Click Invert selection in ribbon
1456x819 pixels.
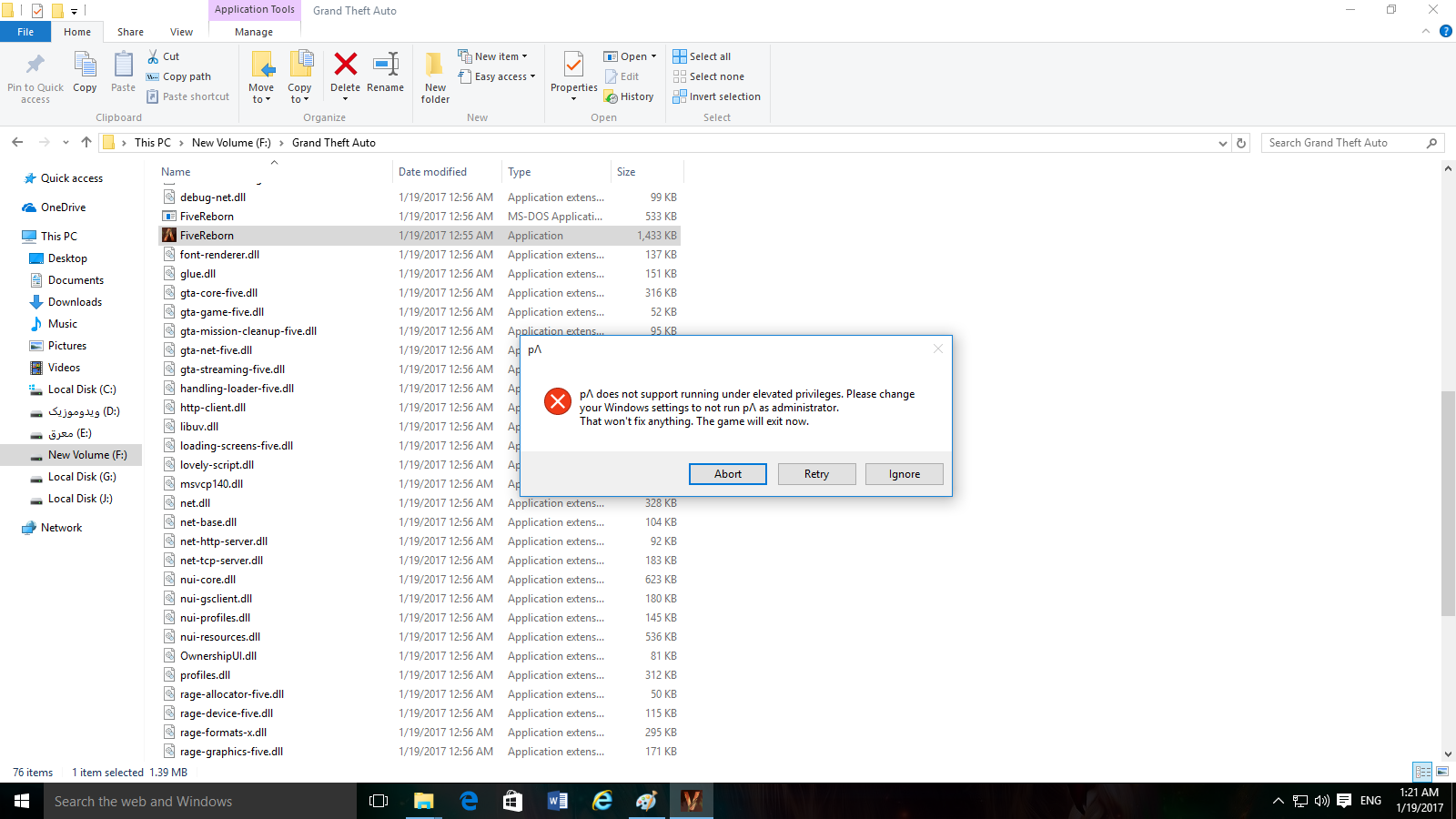click(716, 96)
